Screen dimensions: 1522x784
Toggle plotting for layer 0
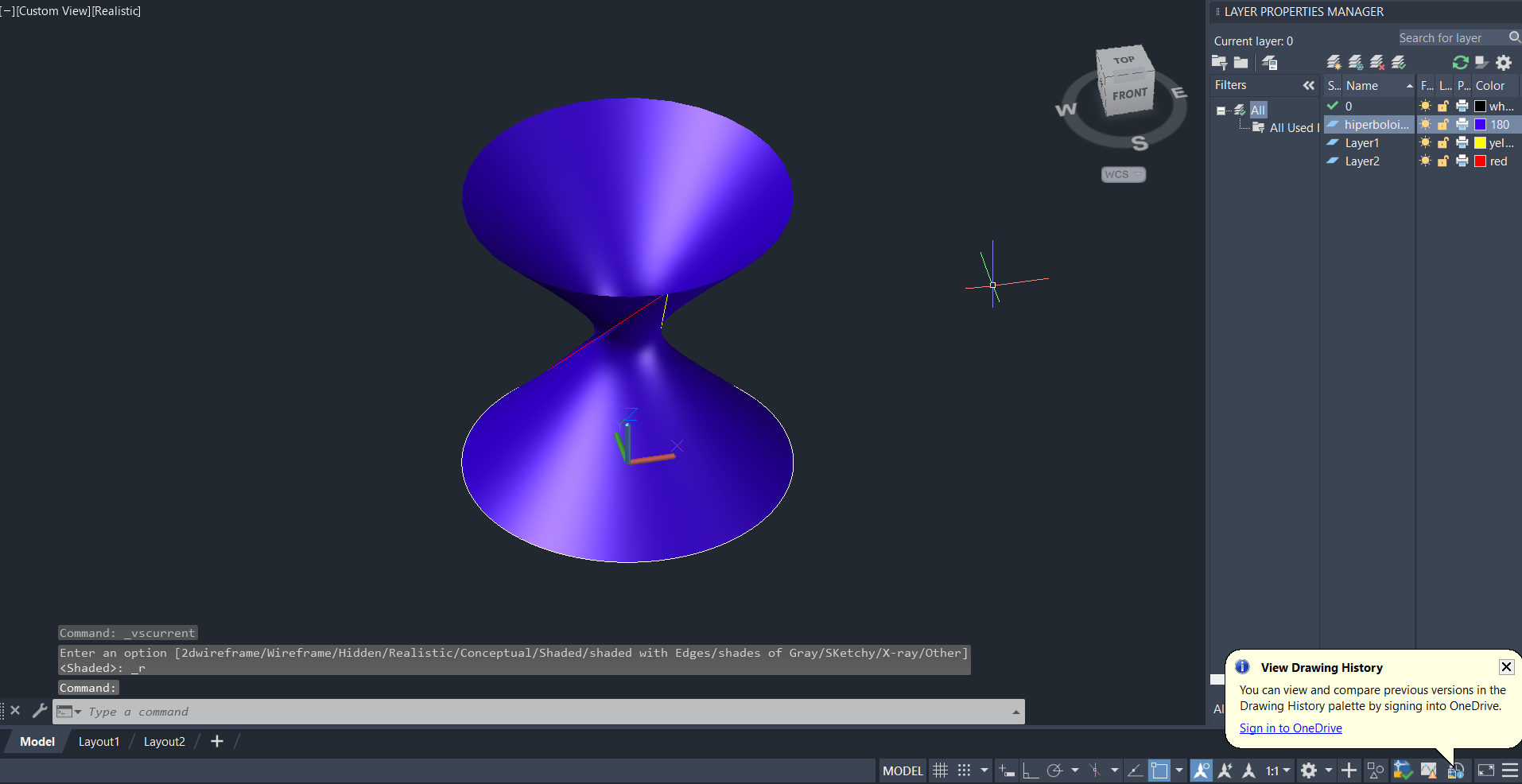[1462, 106]
